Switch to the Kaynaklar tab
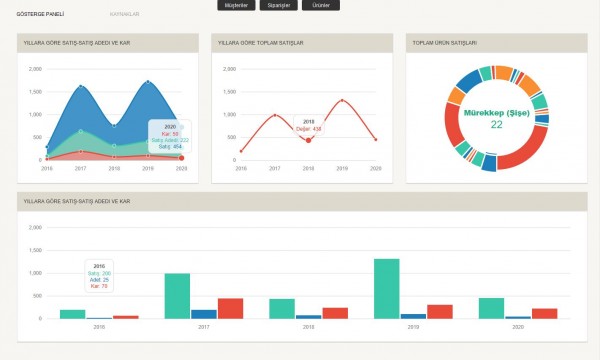 click(124, 14)
